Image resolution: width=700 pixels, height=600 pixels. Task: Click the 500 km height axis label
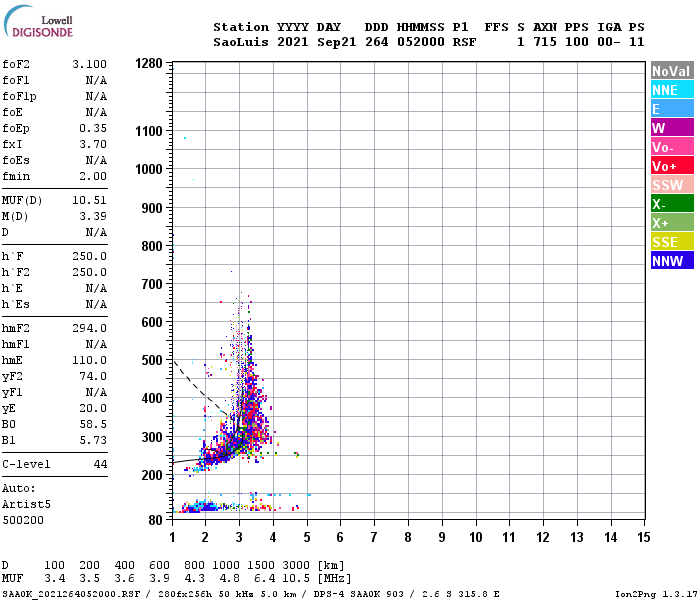pos(152,360)
